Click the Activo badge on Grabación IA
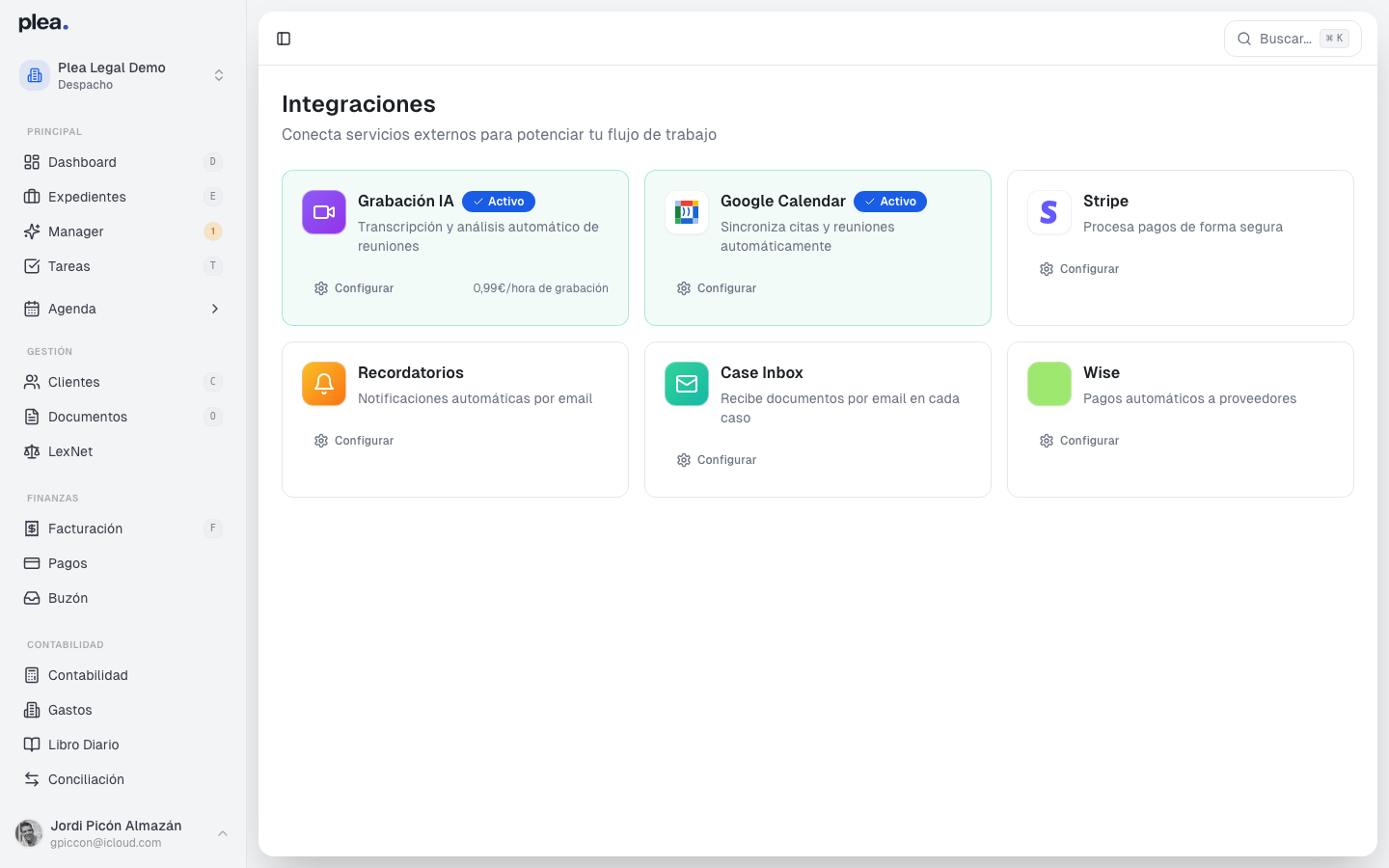 [x=499, y=202]
